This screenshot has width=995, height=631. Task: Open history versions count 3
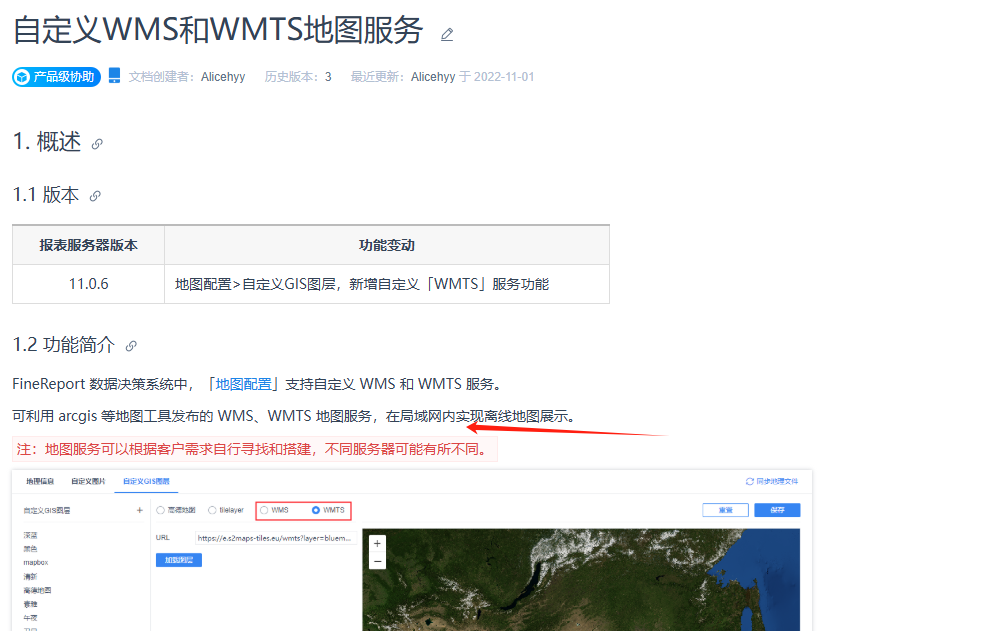pos(328,77)
